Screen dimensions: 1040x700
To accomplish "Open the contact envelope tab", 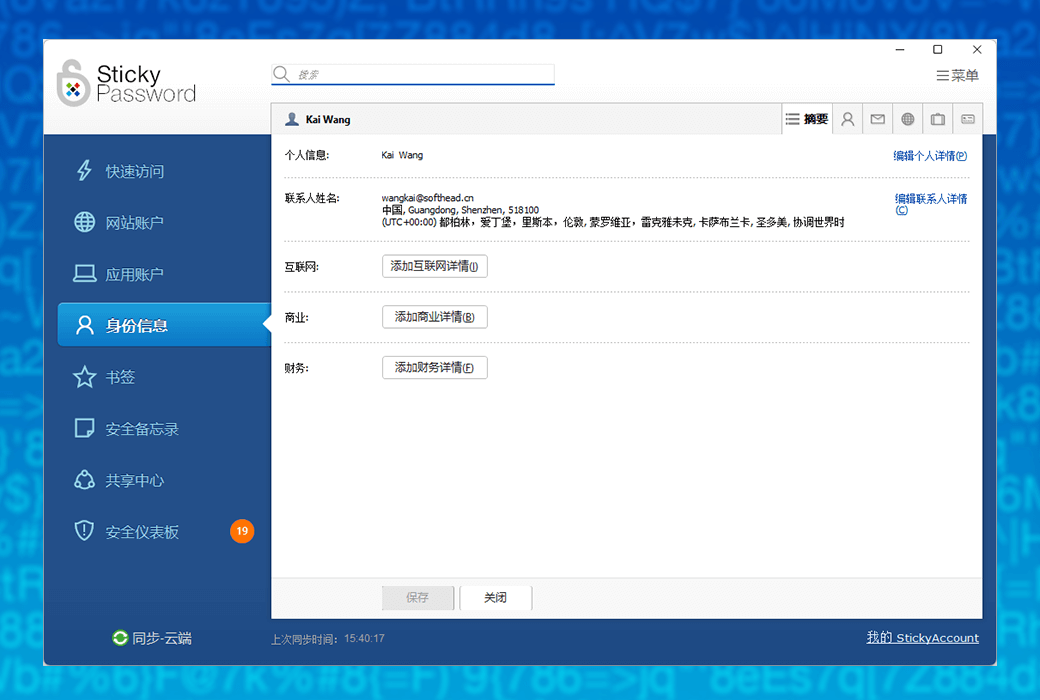I will (878, 119).
